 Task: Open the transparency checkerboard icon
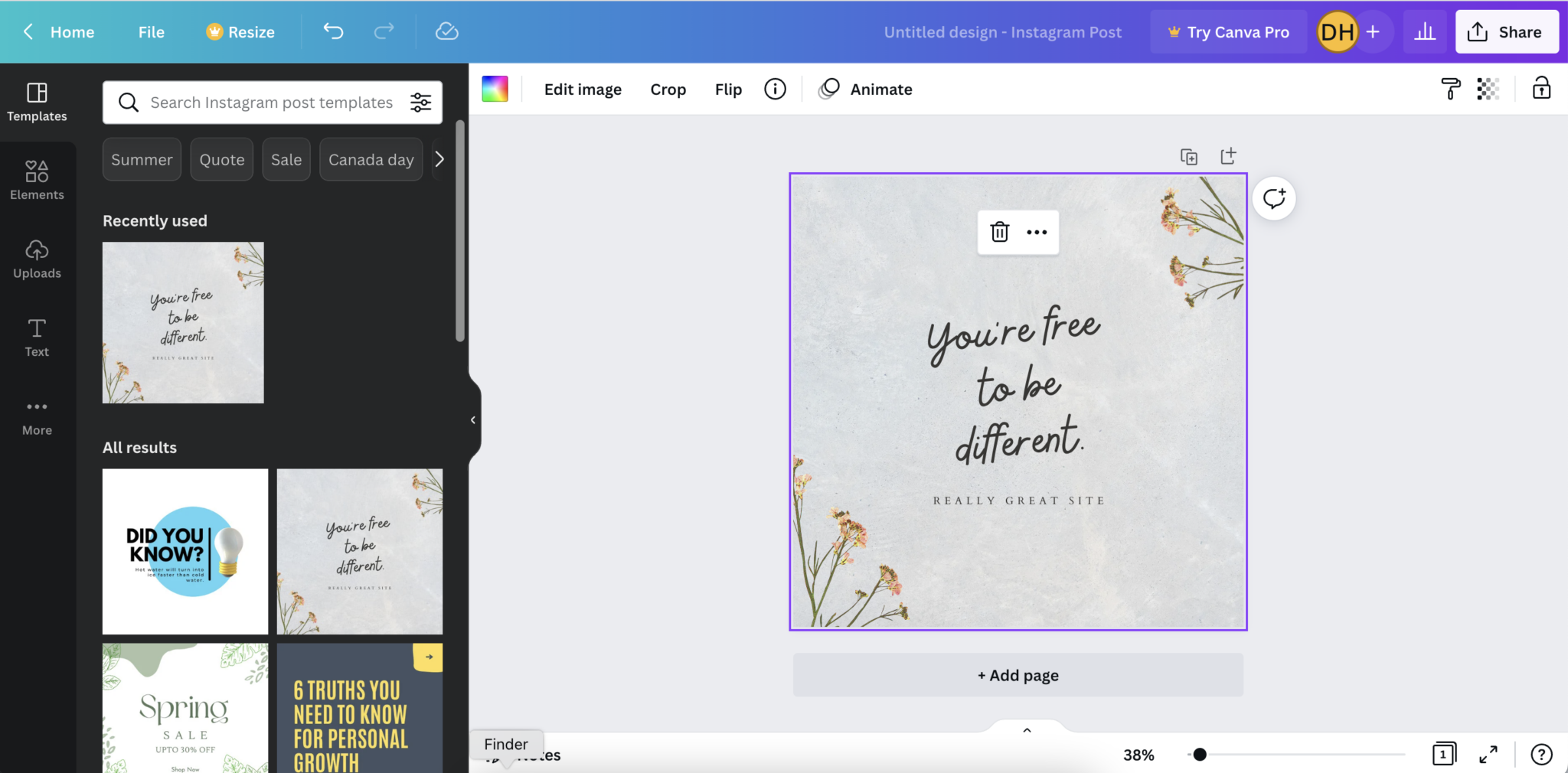coord(1488,89)
